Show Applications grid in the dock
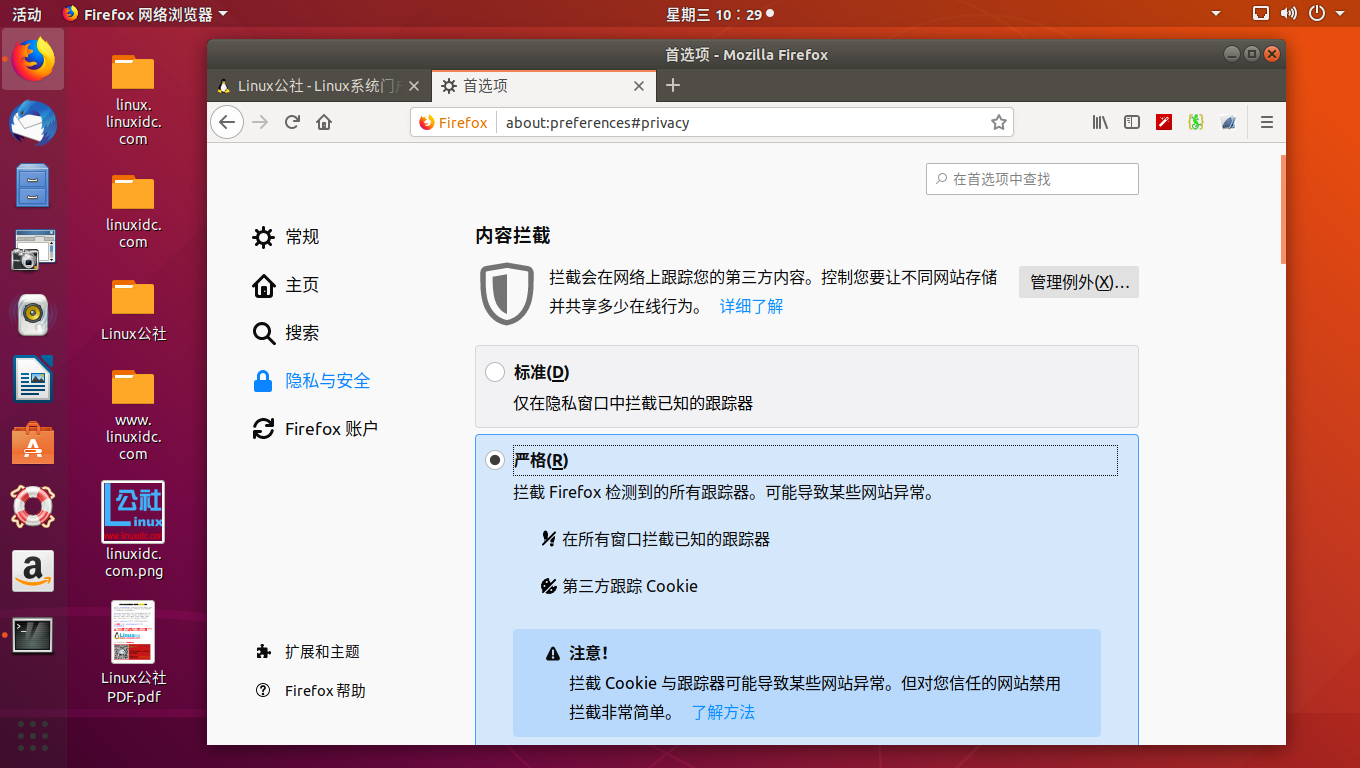Viewport: 1360px width, 768px height. coord(34,735)
